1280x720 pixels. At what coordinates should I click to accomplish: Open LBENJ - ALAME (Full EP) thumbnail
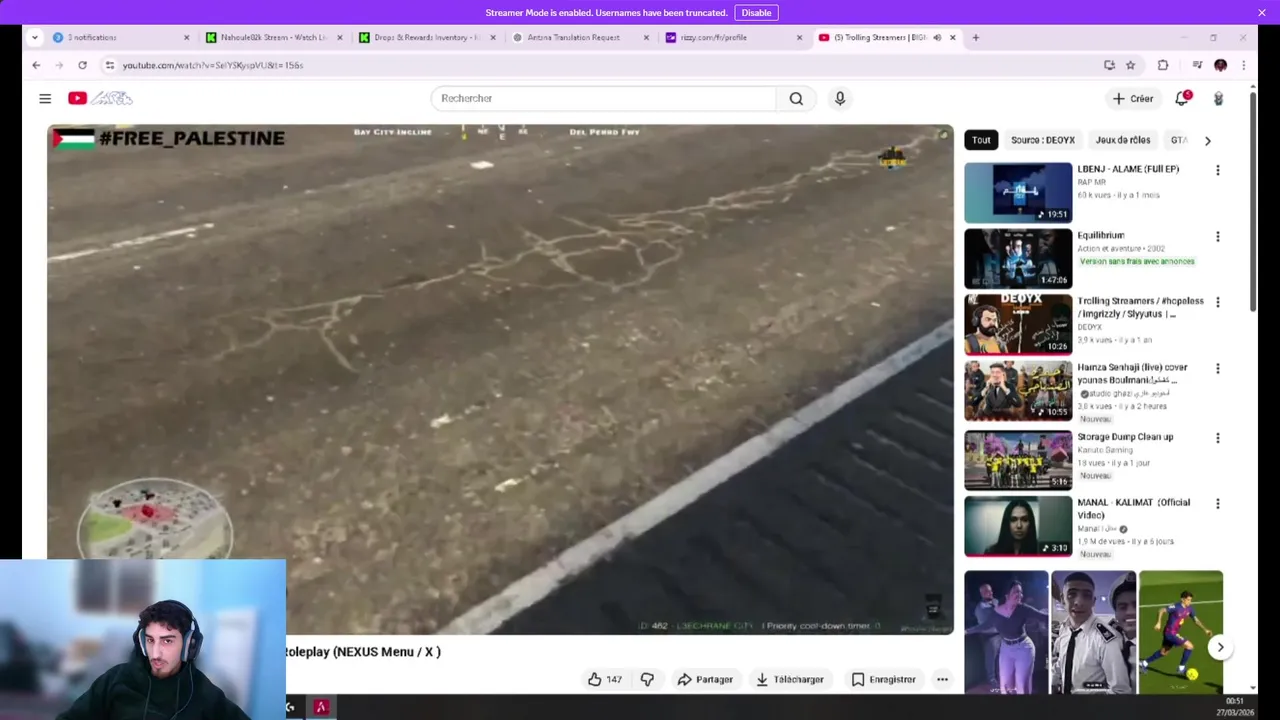click(x=1018, y=192)
